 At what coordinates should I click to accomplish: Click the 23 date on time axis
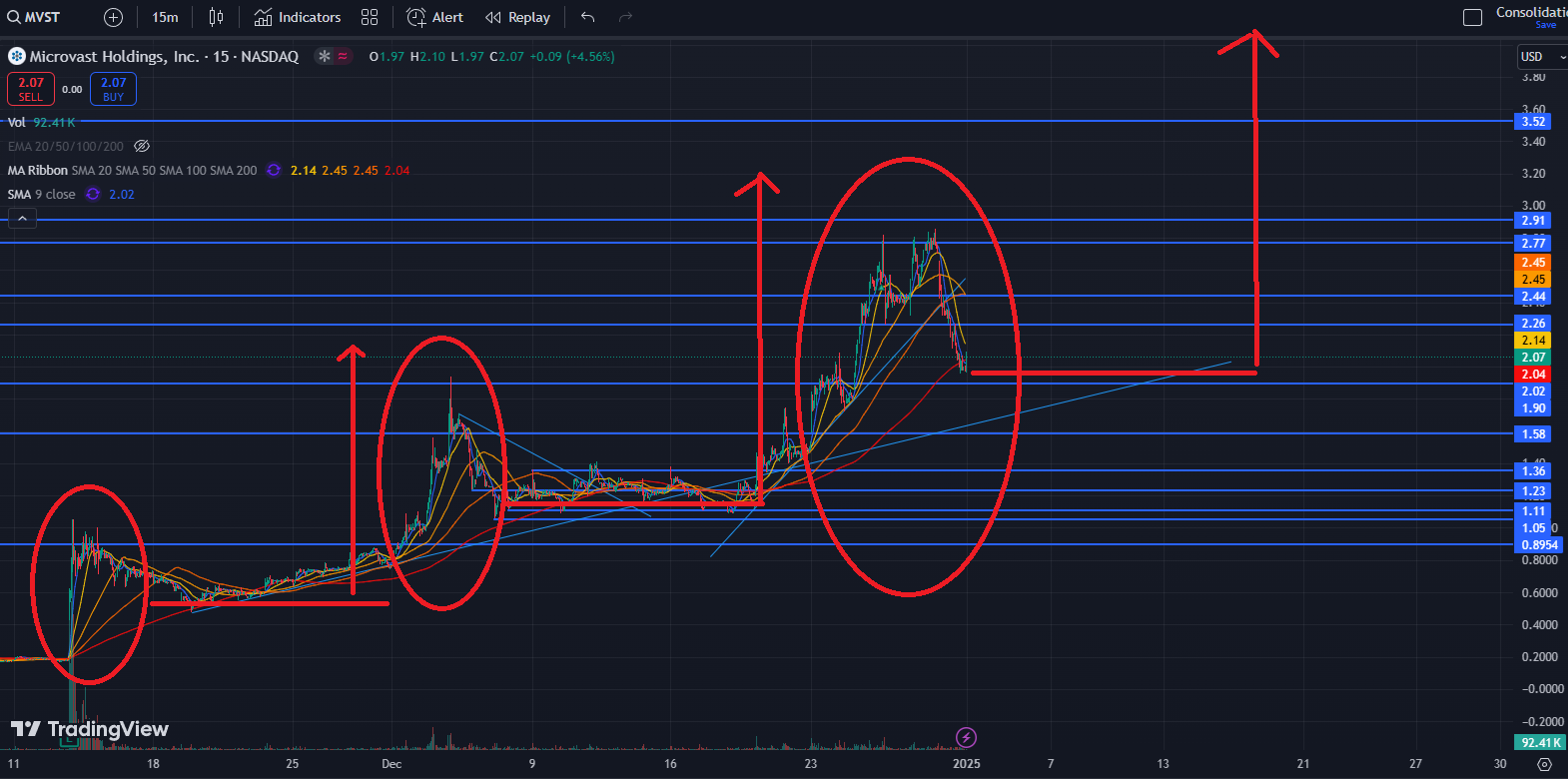(811, 764)
